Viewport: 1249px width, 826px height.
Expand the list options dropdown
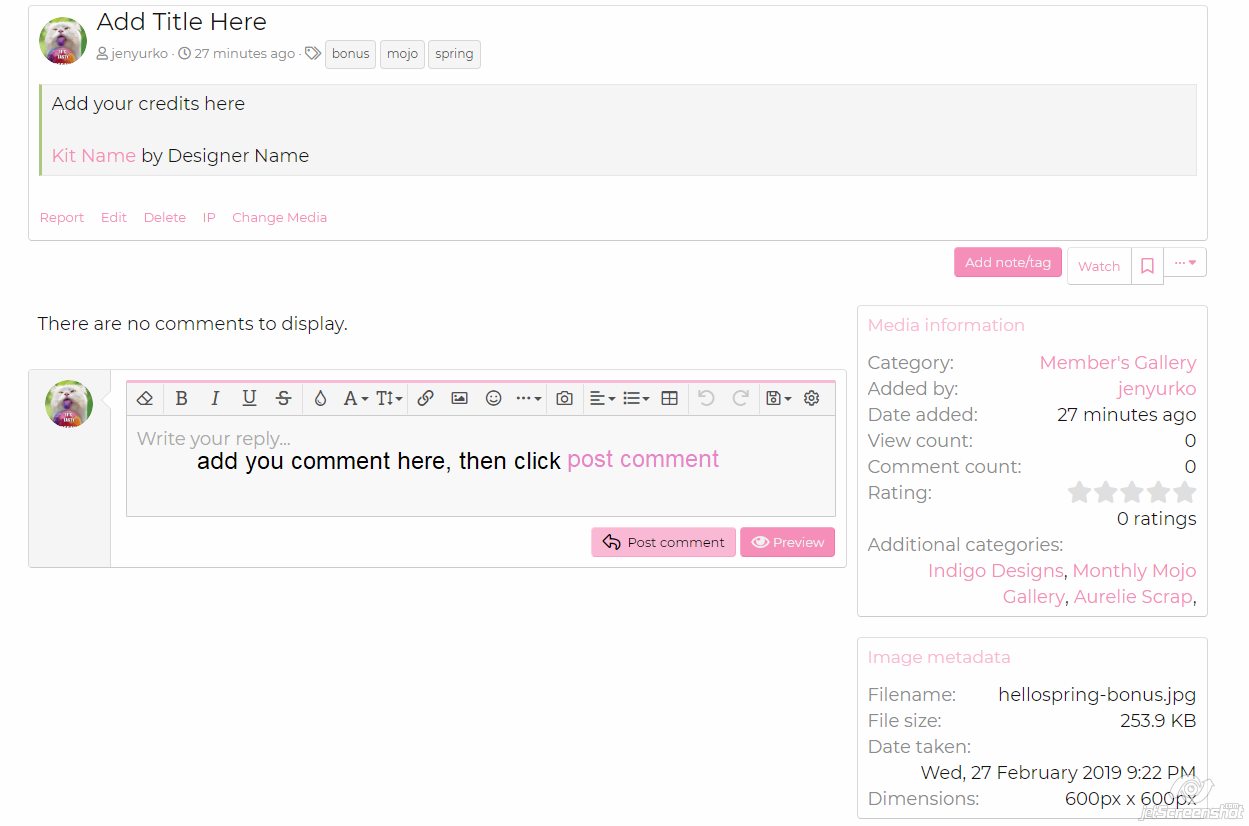[636, 398]
